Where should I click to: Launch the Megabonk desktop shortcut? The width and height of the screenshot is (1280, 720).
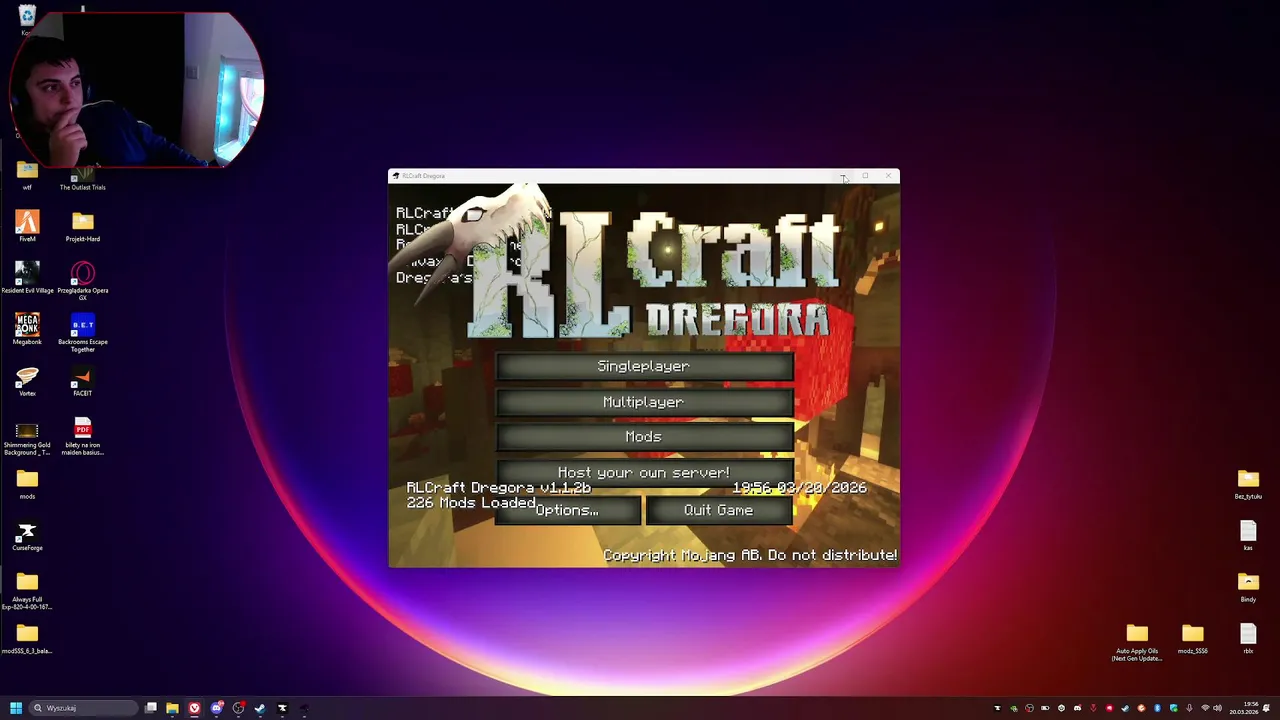click(x=27, y=328)
